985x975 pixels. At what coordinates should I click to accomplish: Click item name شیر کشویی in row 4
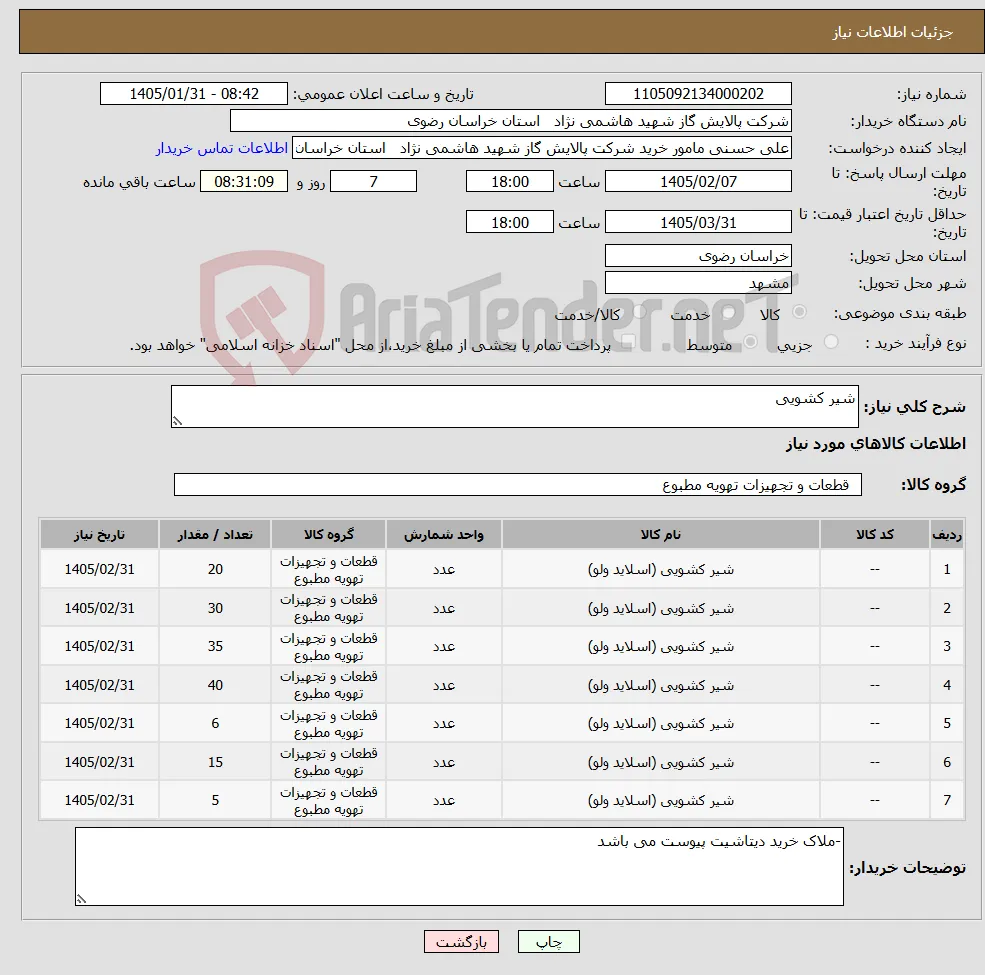pyautogui.click(x=660, y=685)
